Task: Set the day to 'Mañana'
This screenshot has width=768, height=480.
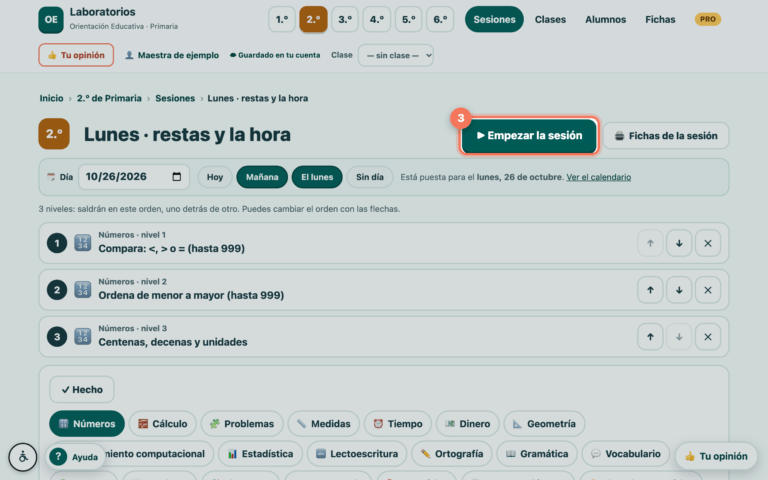Action: point(262,177)
